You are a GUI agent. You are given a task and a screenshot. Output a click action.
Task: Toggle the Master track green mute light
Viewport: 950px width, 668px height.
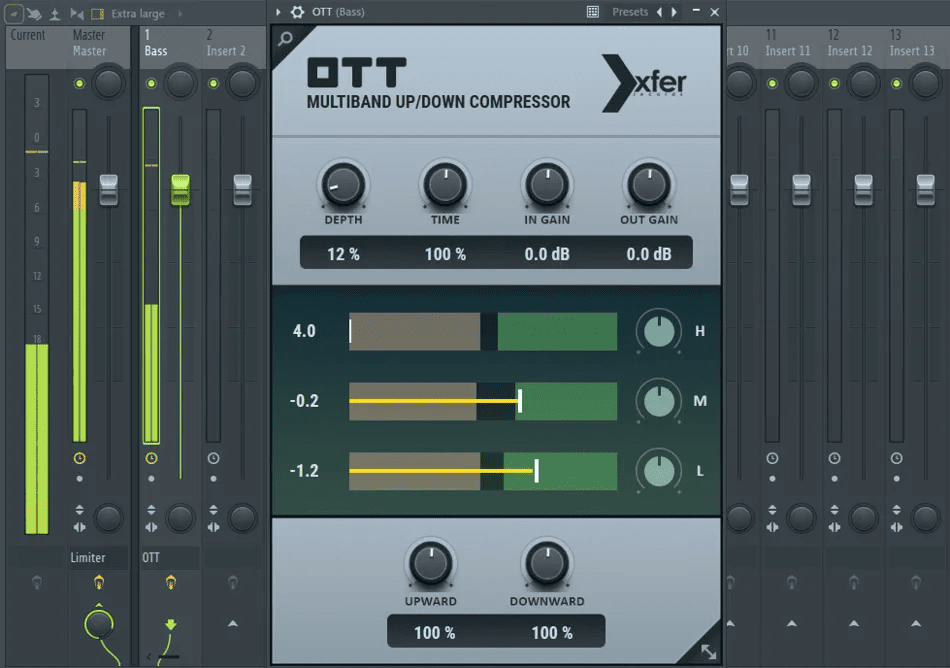point(79,83)
